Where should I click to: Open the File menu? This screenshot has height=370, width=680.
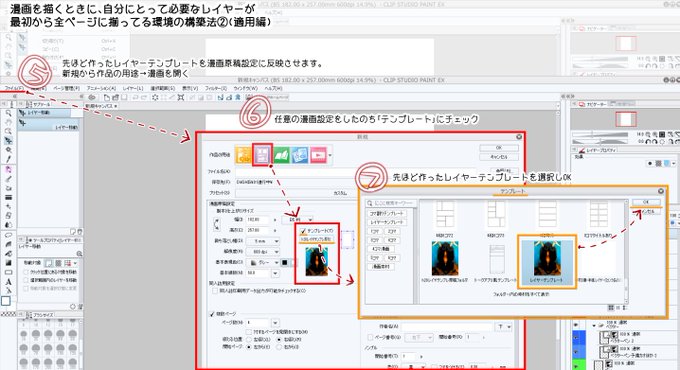(14, 88)
